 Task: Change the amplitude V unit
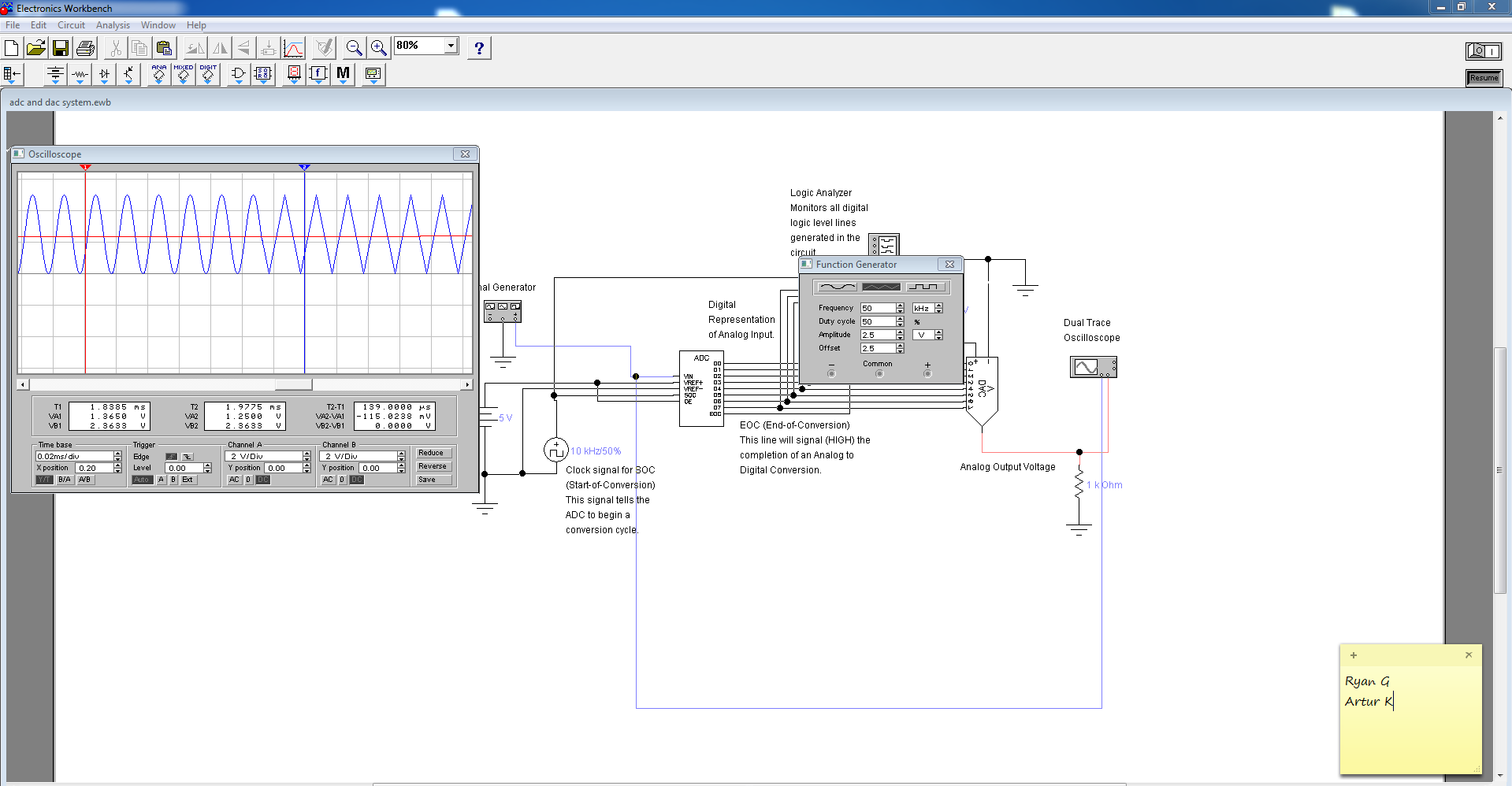(927, 335)
